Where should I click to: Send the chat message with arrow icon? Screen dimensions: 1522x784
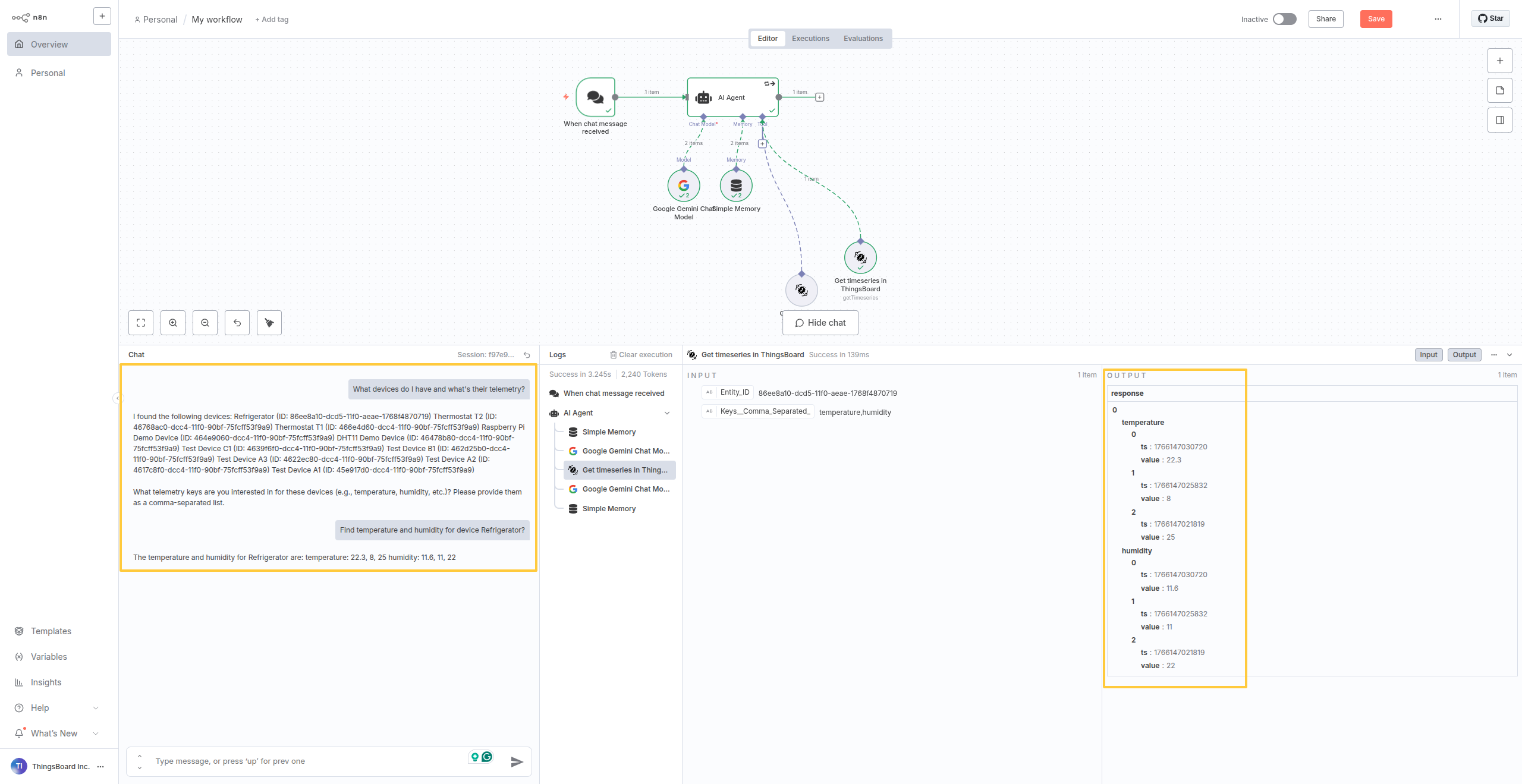(517, 761)
